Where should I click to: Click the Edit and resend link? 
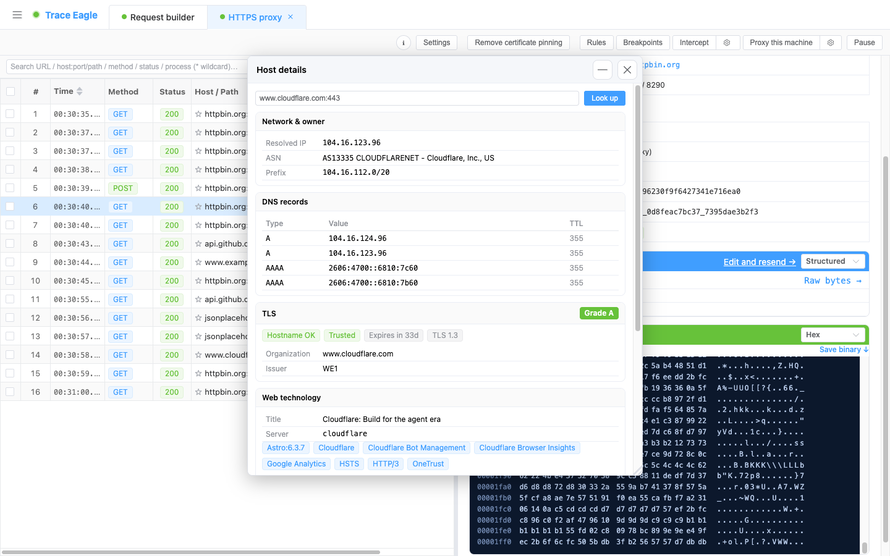(759, 262)
